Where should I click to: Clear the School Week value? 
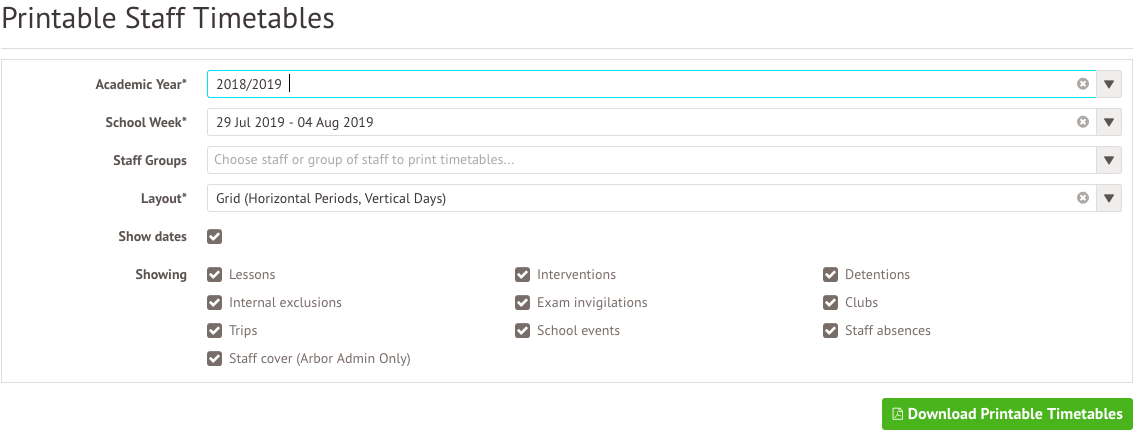coord(1083,122)
